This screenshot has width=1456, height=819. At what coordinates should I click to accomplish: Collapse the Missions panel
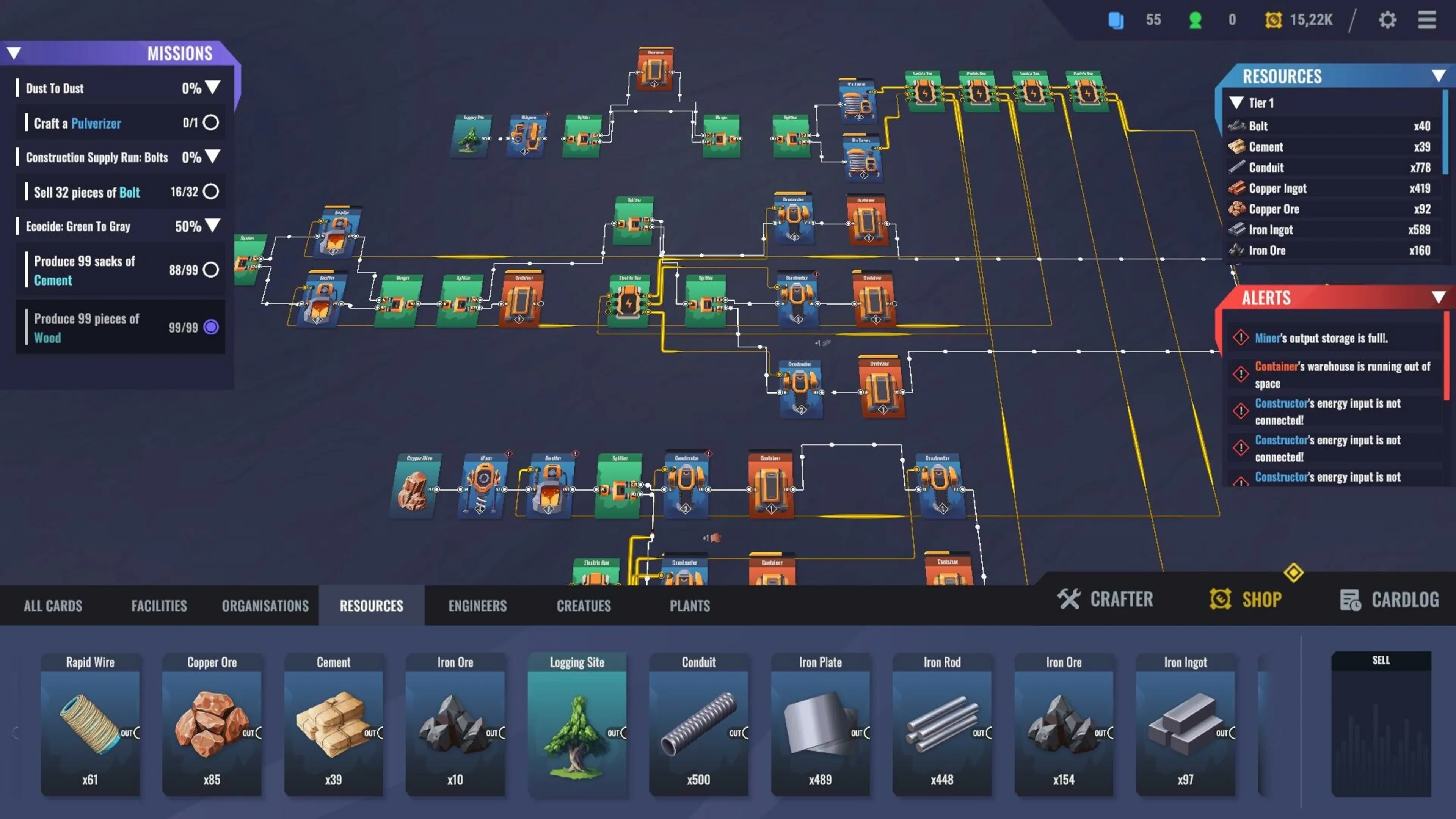coord(14,53)
